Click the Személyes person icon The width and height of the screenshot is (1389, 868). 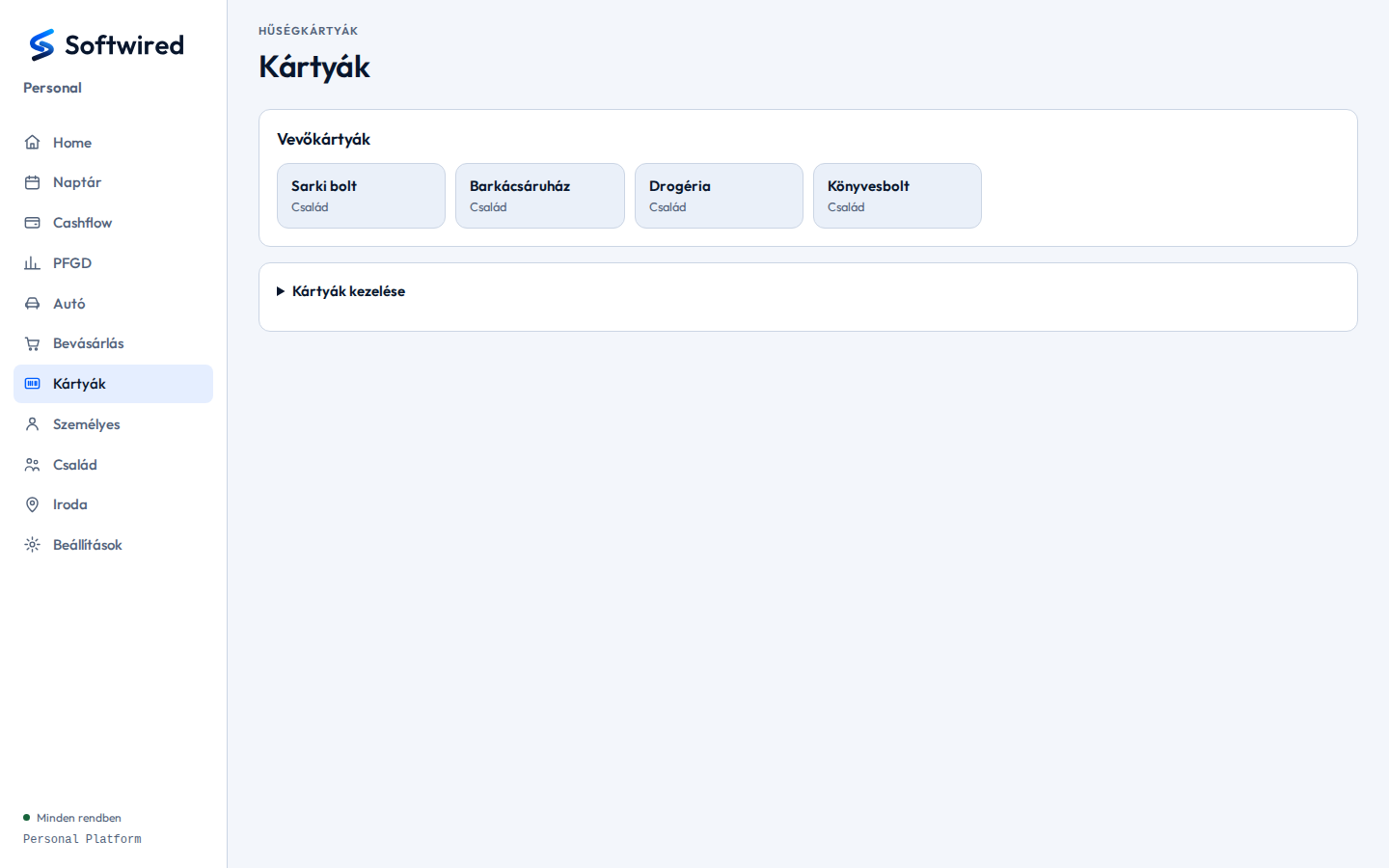pos(32,424)
